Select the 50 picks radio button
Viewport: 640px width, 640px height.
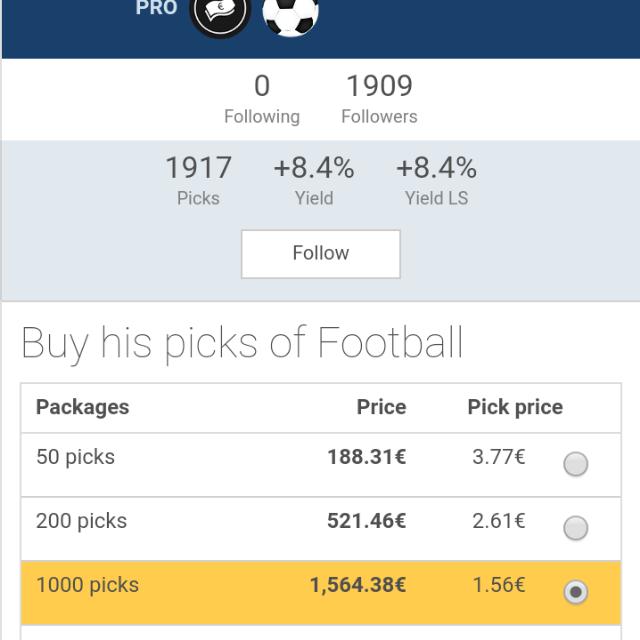point(576,464)
